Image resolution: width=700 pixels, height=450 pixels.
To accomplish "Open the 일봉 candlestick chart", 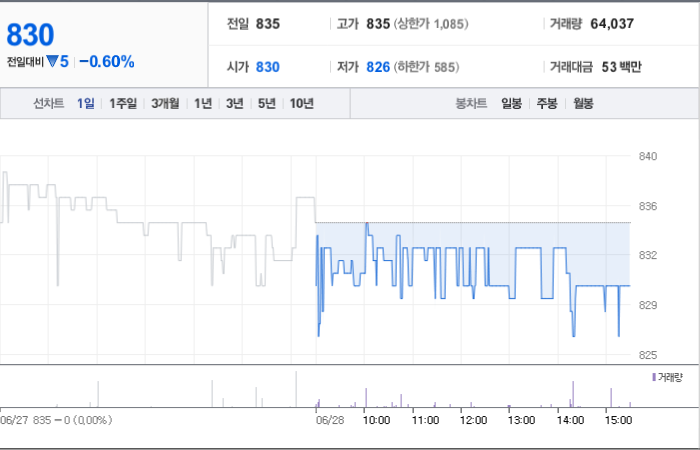I will [512, 104].
